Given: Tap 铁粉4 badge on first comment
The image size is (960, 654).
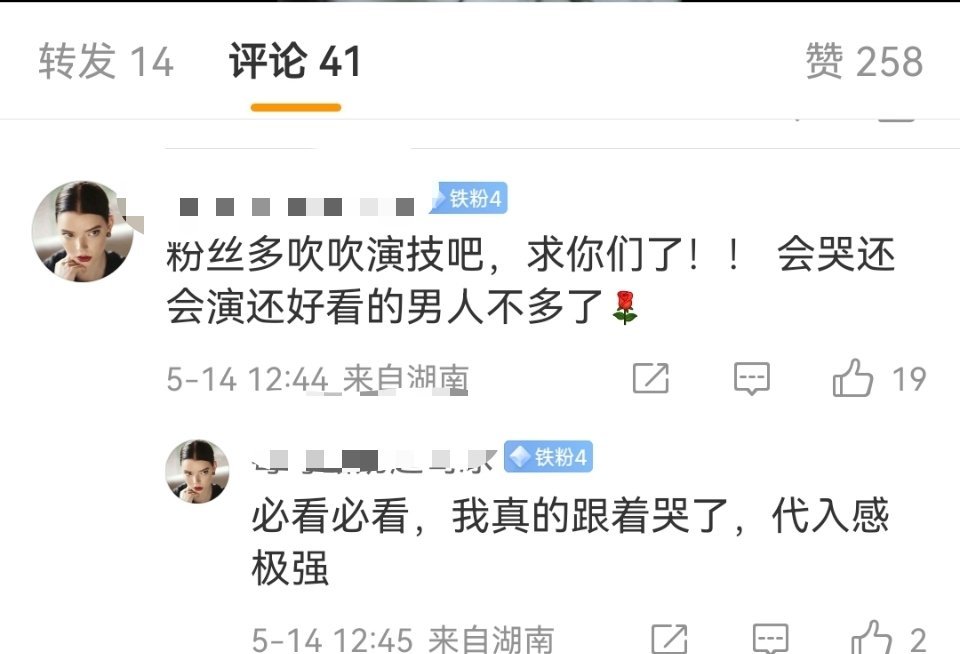Looking at the screenshot, I should coord(469,198).
